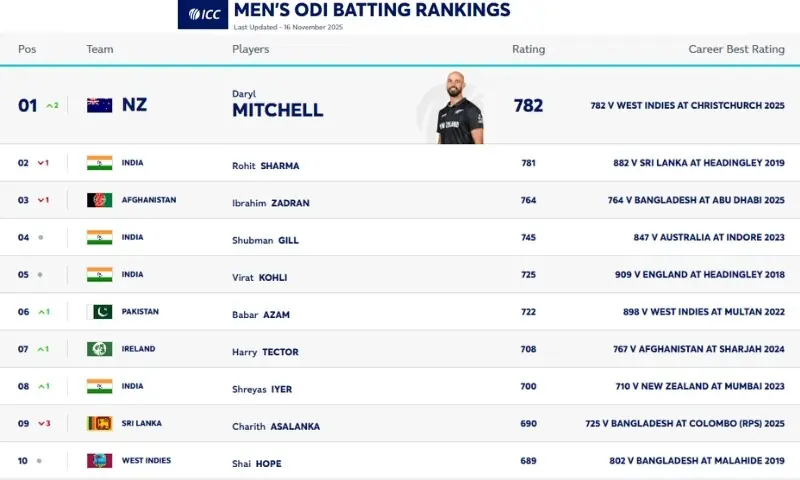Click the ICC logo in header
This screenshot has height=480, width=800.
tap(203, 14)
